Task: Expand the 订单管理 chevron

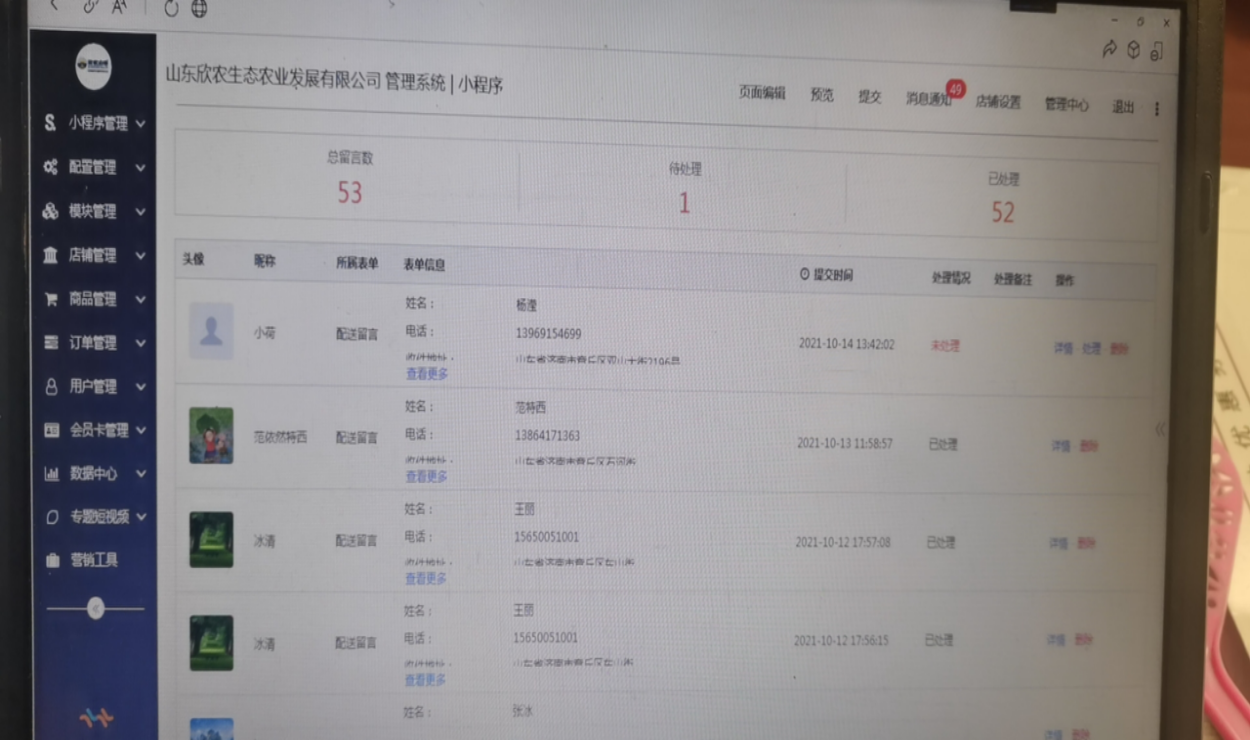Action: click(x=140, y=343)
